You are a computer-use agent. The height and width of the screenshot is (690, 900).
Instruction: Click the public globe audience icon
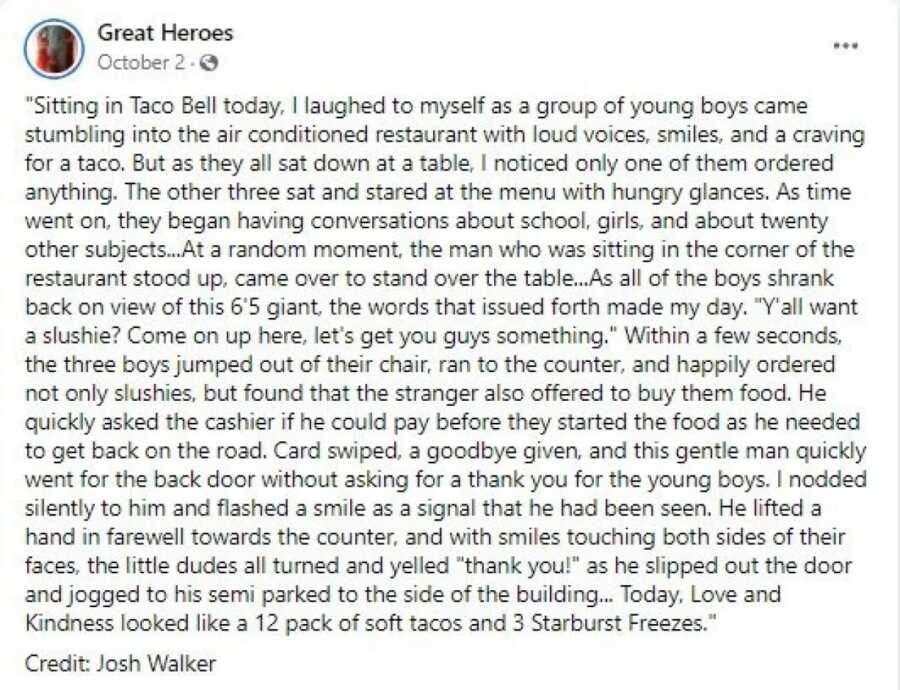pyautogui.click(x=210, y=62)
